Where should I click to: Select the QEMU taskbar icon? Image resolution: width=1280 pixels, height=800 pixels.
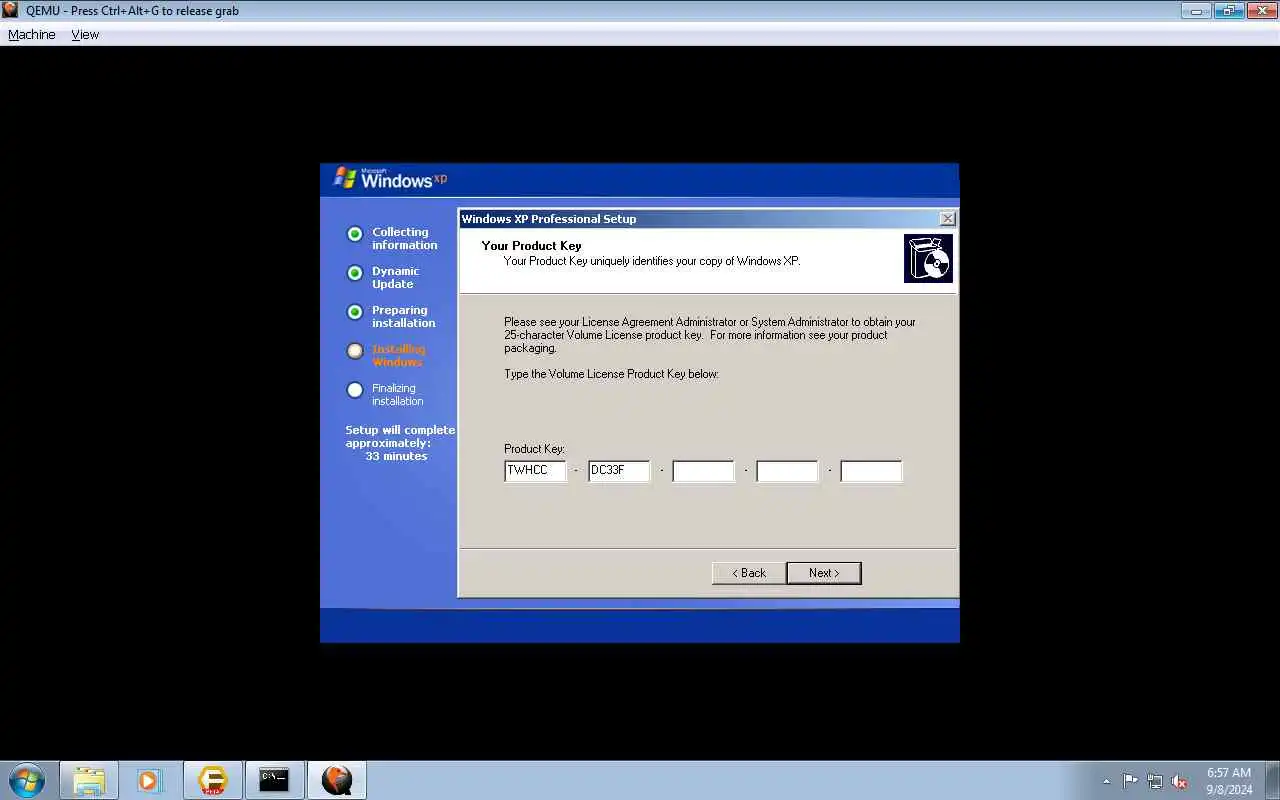pos(337,780)
